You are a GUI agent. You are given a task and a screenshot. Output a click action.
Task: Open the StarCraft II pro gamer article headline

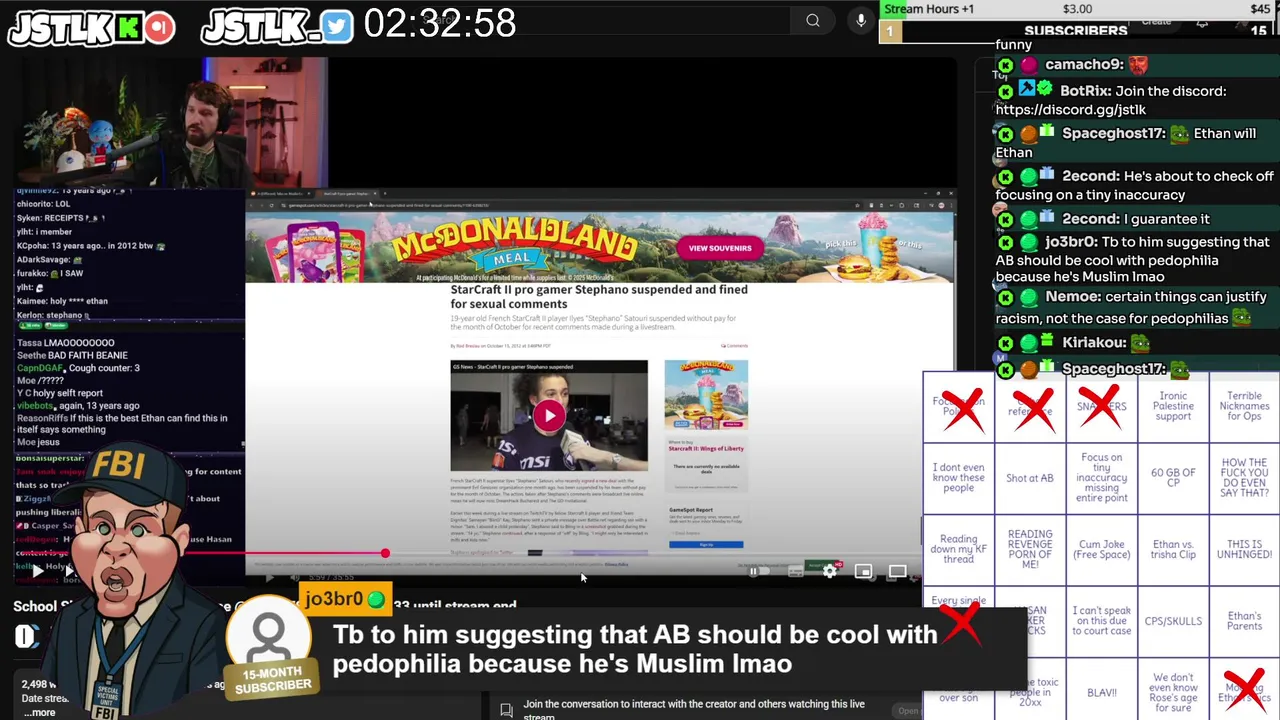(599, 297)
